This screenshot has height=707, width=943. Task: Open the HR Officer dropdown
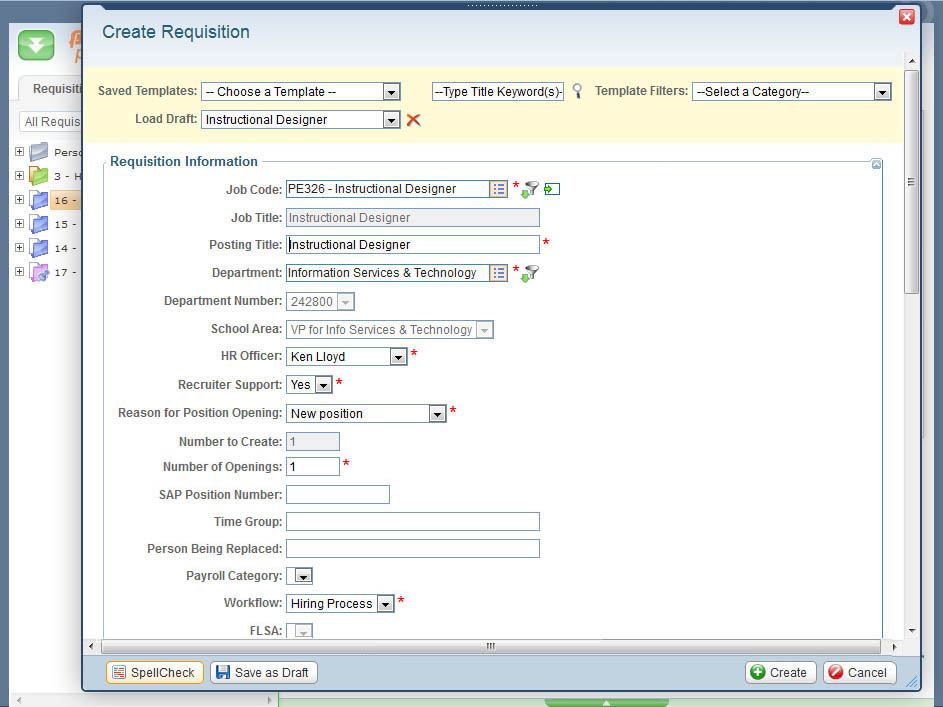click(398, 357)
